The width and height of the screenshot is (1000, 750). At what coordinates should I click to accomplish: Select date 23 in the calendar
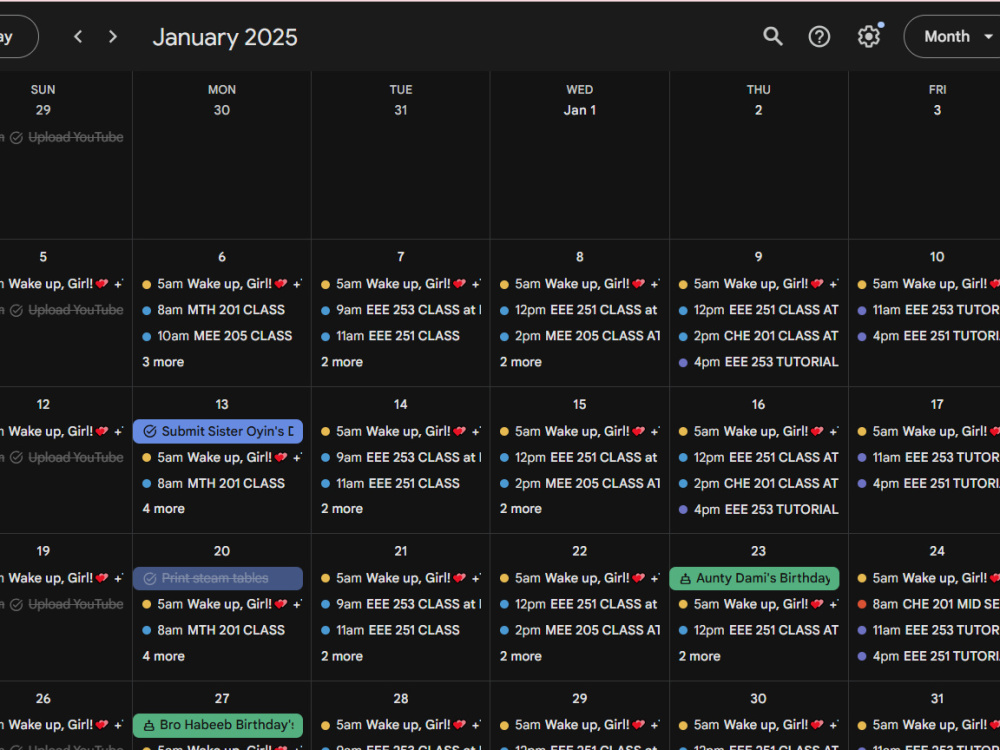click(x=758, y=551)
